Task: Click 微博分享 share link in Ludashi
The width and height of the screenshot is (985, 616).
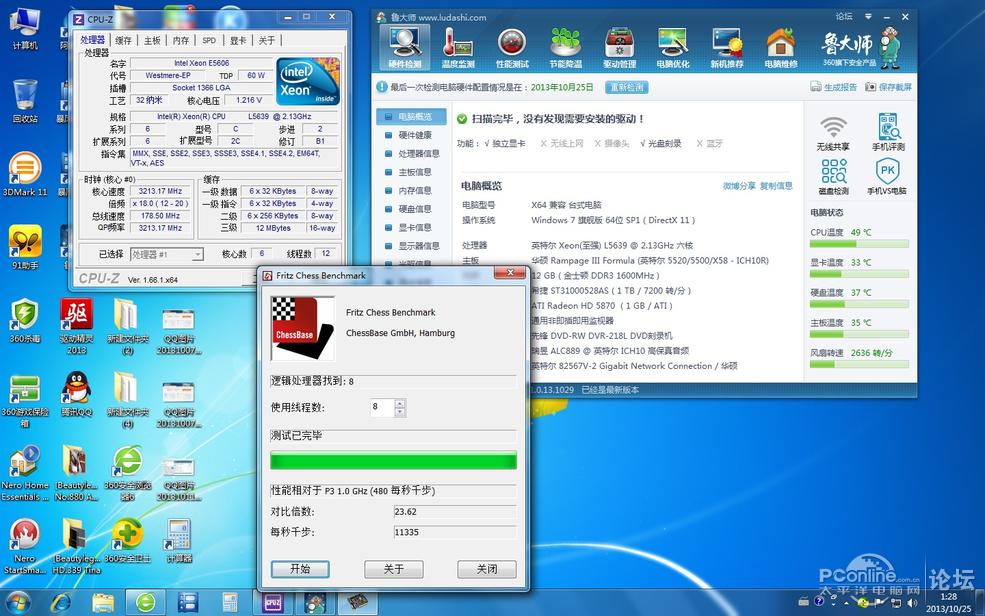Action: tap(739, 186)
